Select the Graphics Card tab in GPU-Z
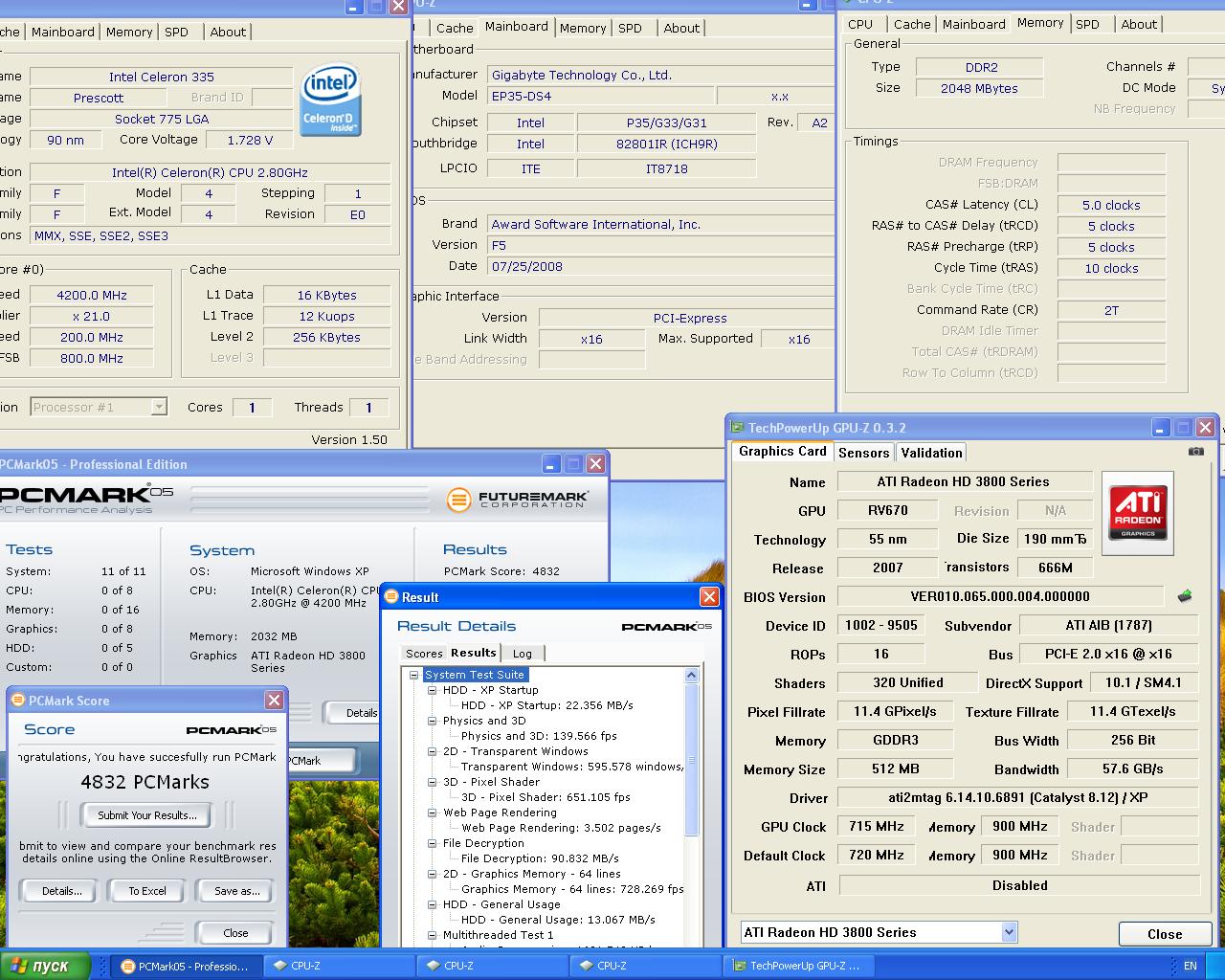This screenshot has height=980, width=1225. point(782,451)
